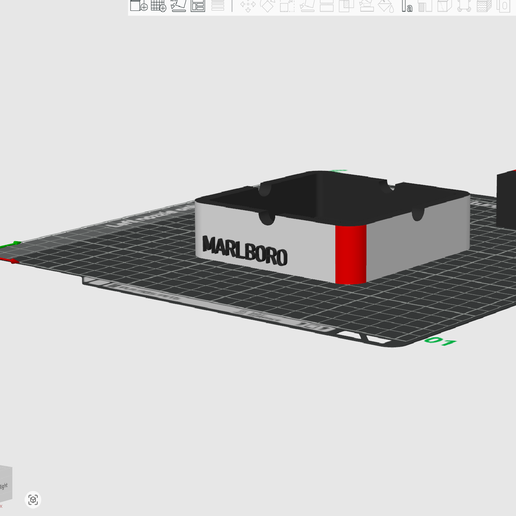Select the Scale tool icon
The height and width of the screenshot is (516, 516).
coord(287,6)
